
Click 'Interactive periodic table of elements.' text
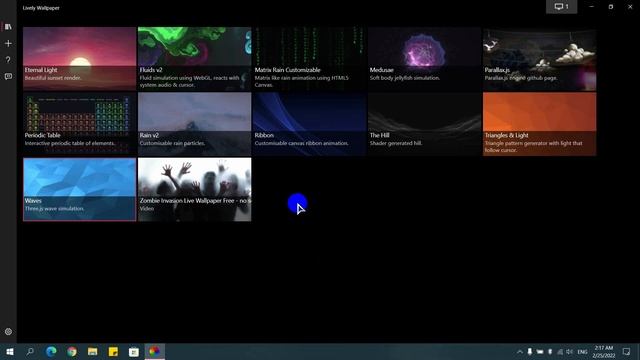click(x=70, y=143)
